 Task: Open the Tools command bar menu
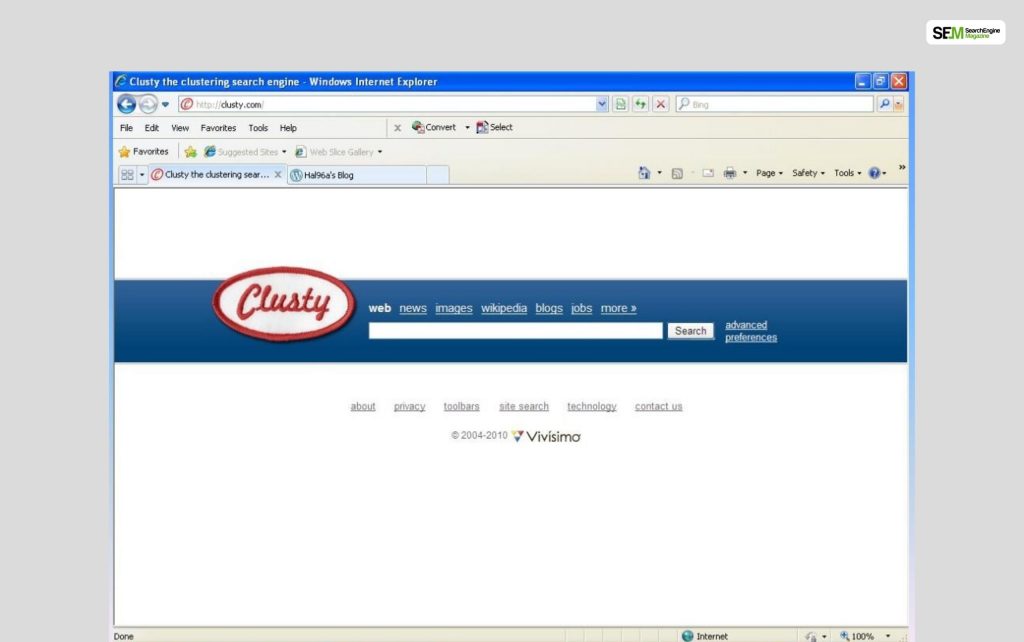coord(848,173)
